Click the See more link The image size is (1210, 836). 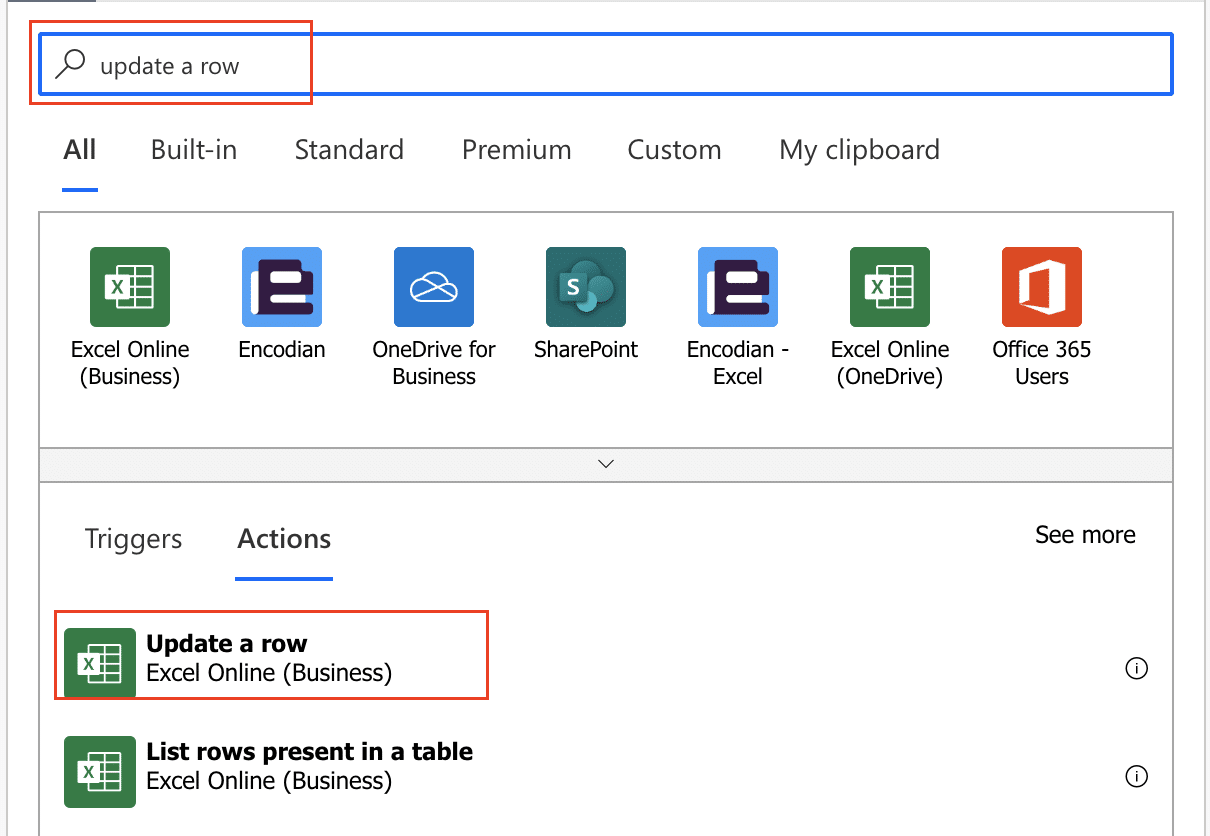[x=1085, y=535]
